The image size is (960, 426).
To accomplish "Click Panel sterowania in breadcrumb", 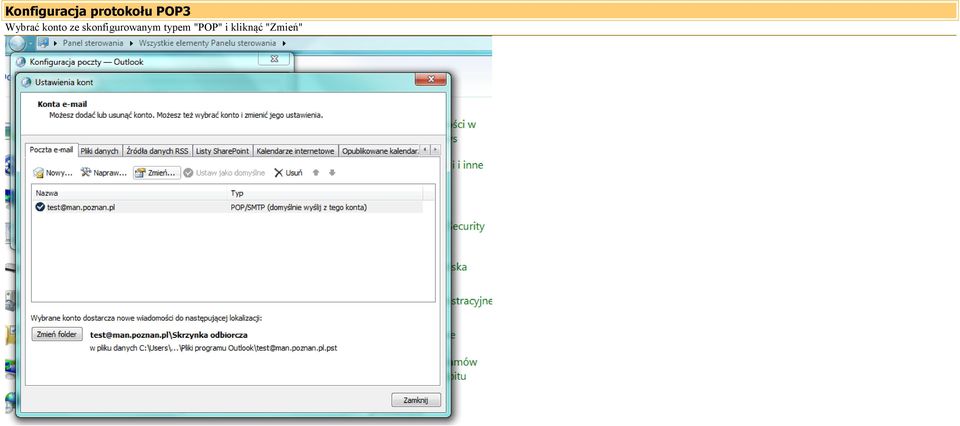I will [93, 43].
